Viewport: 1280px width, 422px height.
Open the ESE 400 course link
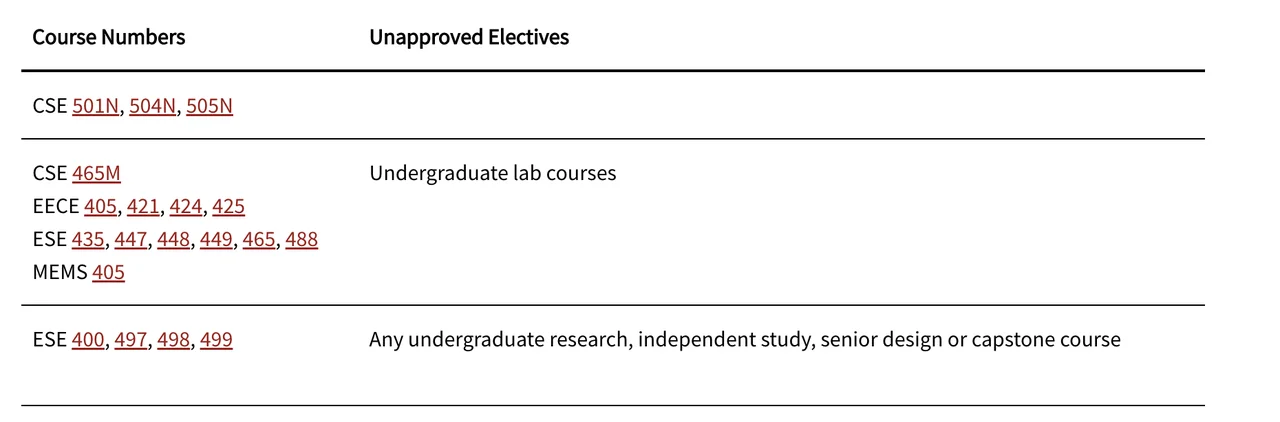pyautogui.click(x=88, y=339)
